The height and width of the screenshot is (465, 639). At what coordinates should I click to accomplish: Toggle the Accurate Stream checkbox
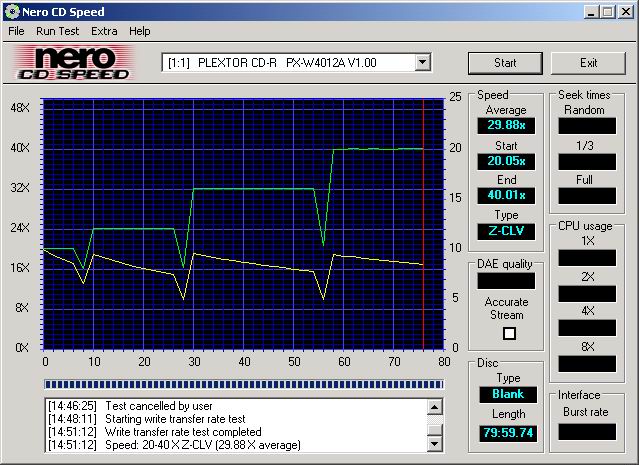[x=509, y=333]
